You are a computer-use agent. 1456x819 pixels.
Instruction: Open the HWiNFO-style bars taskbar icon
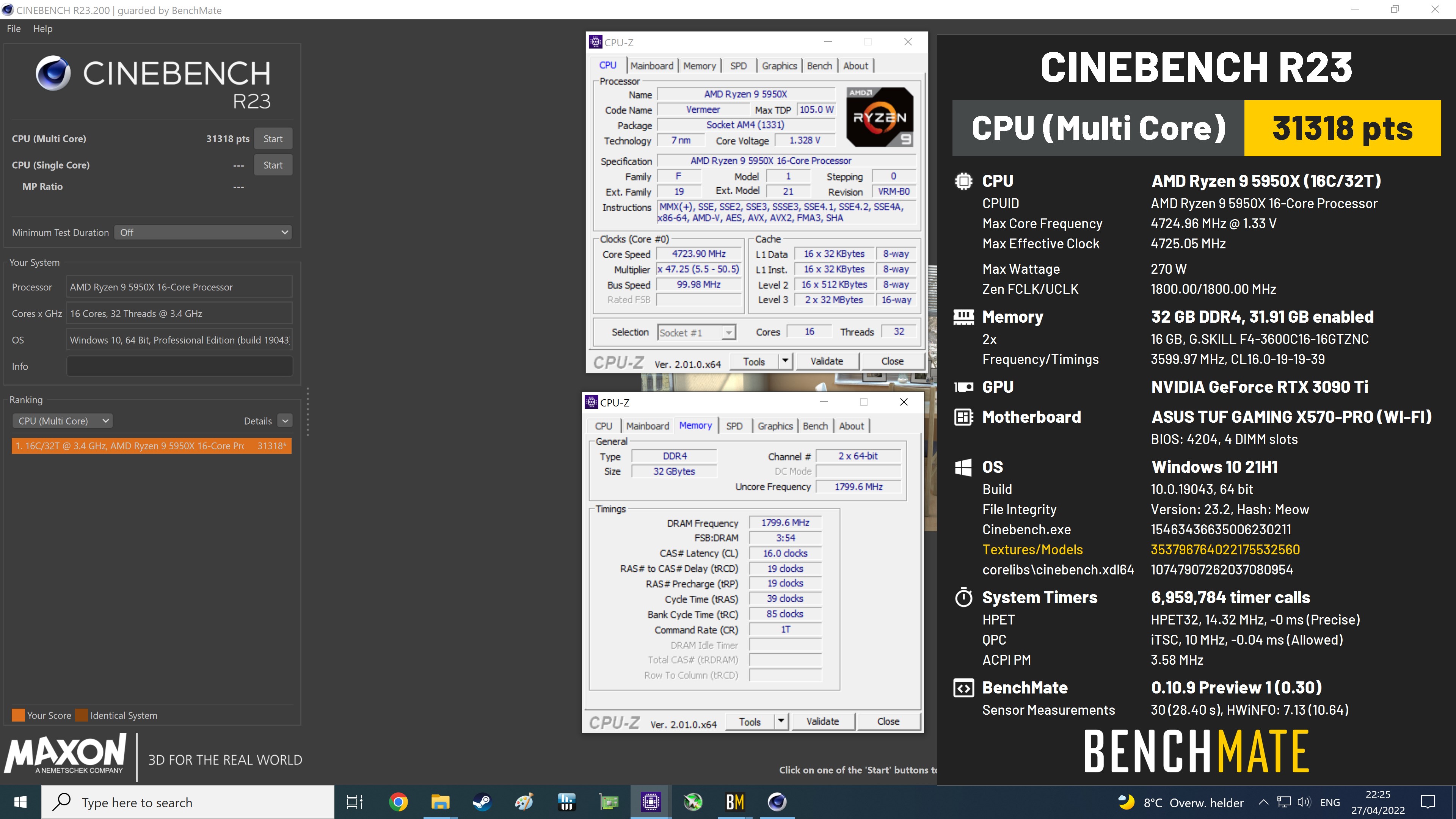[x=566, y=802]
